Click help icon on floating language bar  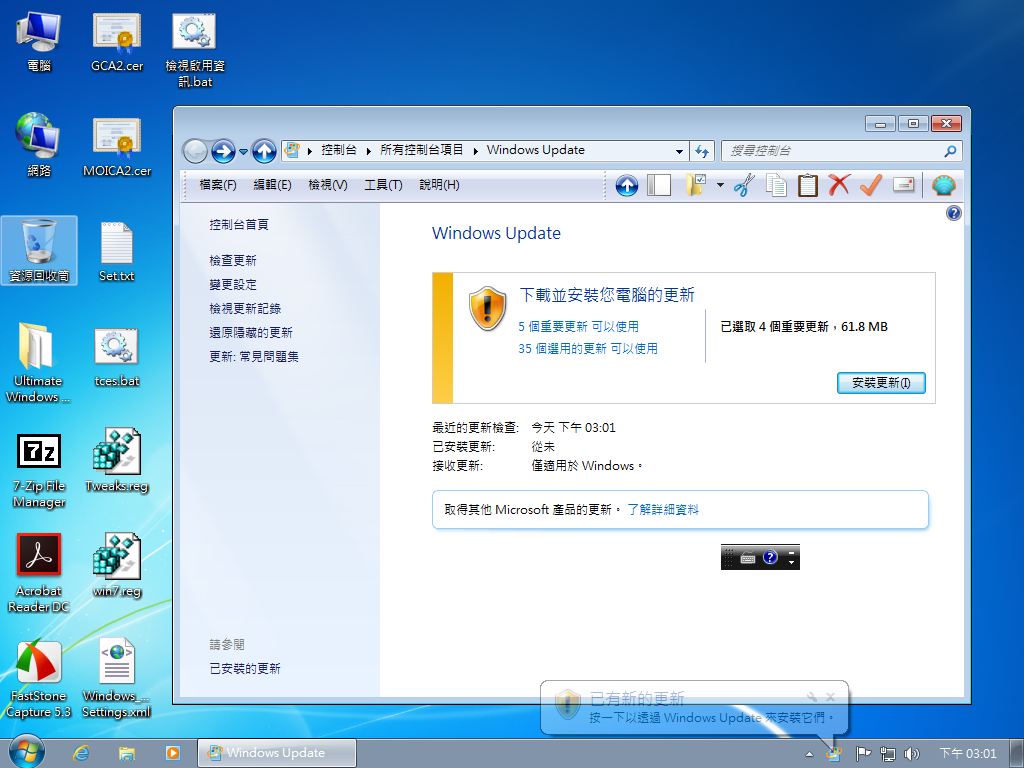(771, 557)
